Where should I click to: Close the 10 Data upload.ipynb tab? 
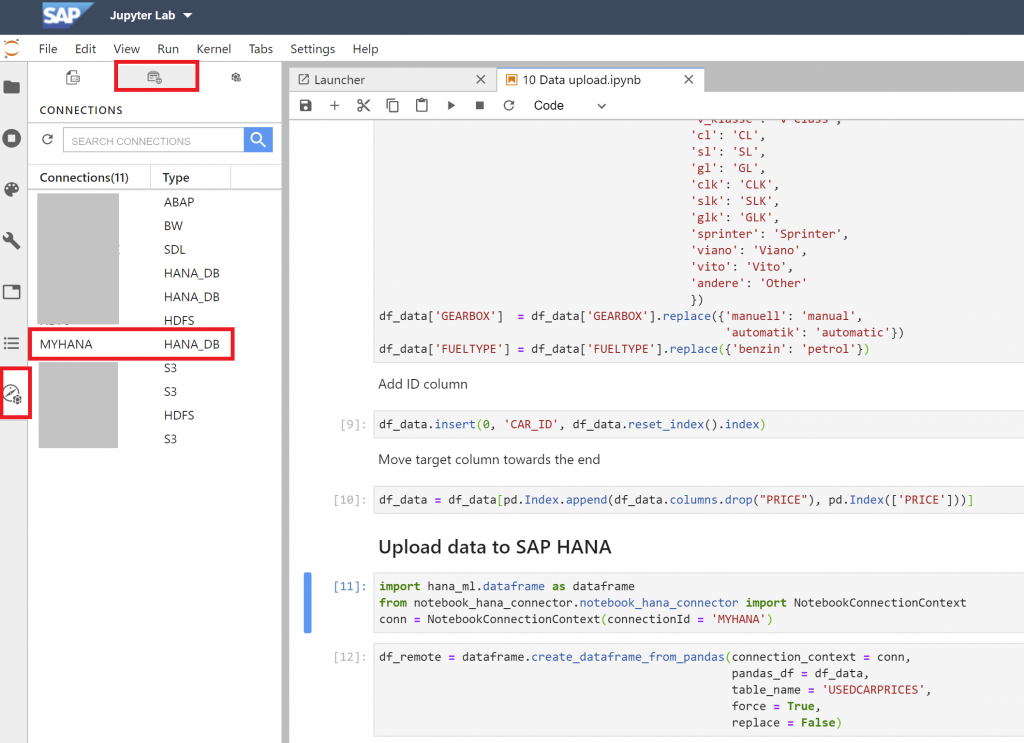(x=688, y=80)
